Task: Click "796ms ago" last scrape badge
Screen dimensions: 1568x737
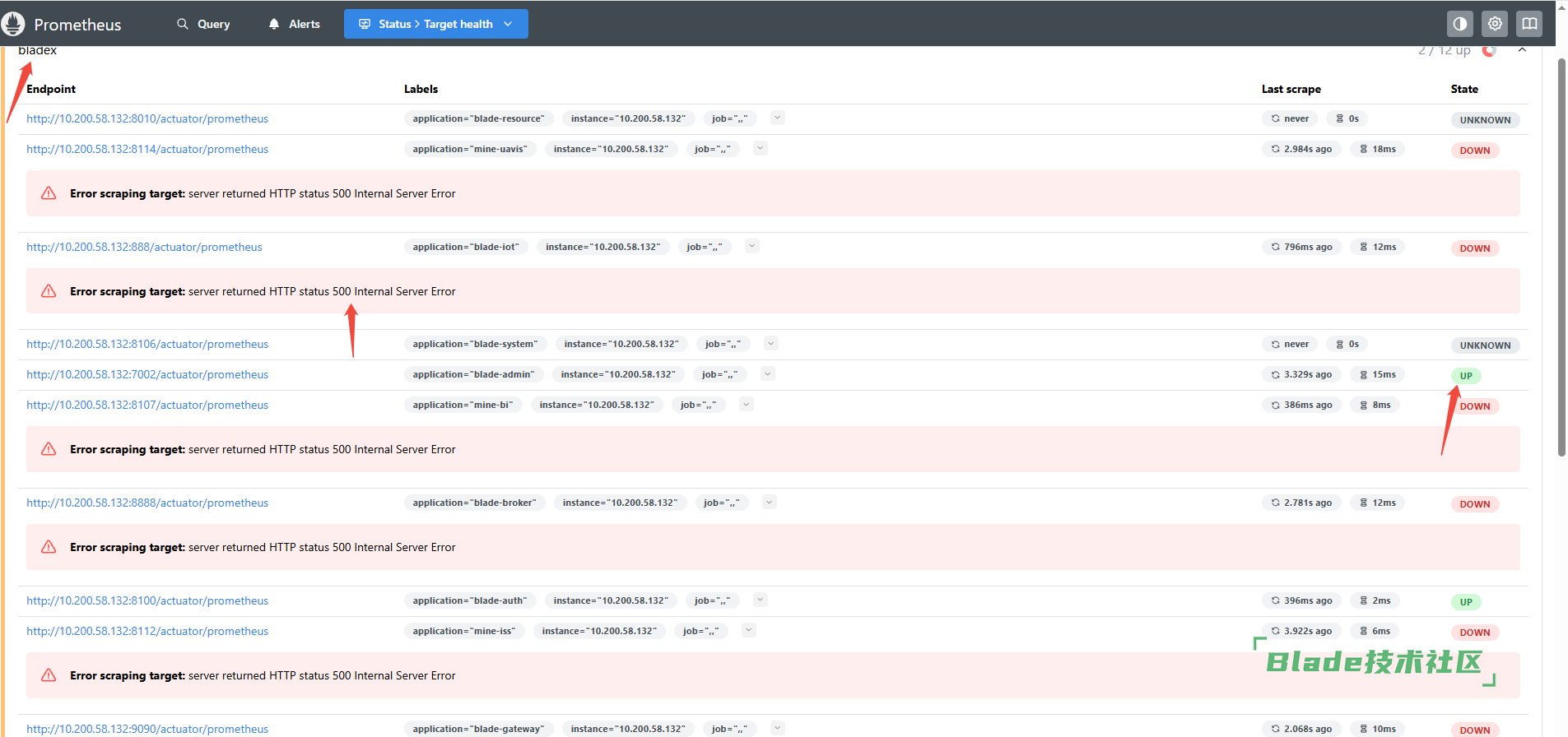Action: point(1301,247)
